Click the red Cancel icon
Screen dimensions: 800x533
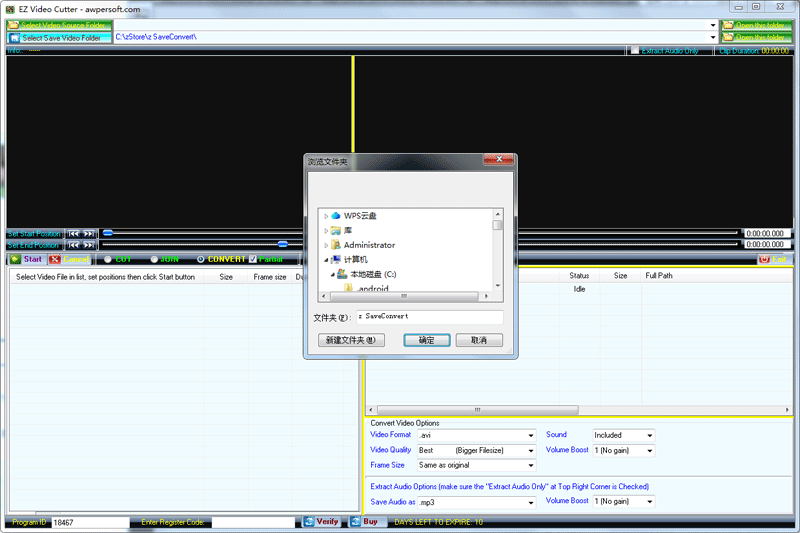(x=55, y=259)
